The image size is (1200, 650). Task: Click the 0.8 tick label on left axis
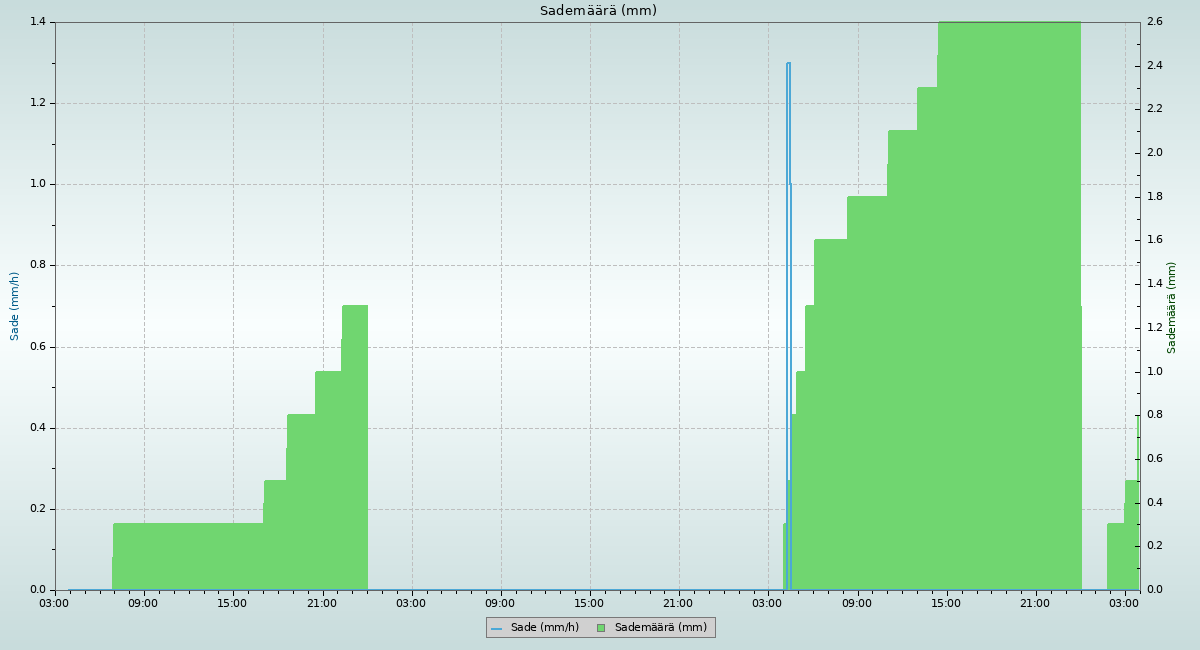point(36,266)
